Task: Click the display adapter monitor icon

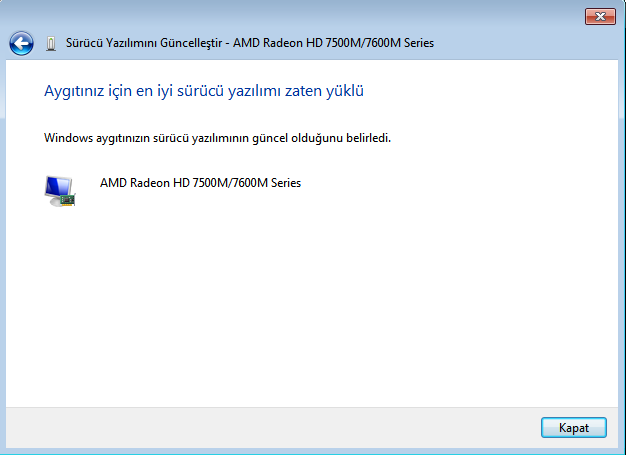Action: pyautogui.click(x=59, y=189)
